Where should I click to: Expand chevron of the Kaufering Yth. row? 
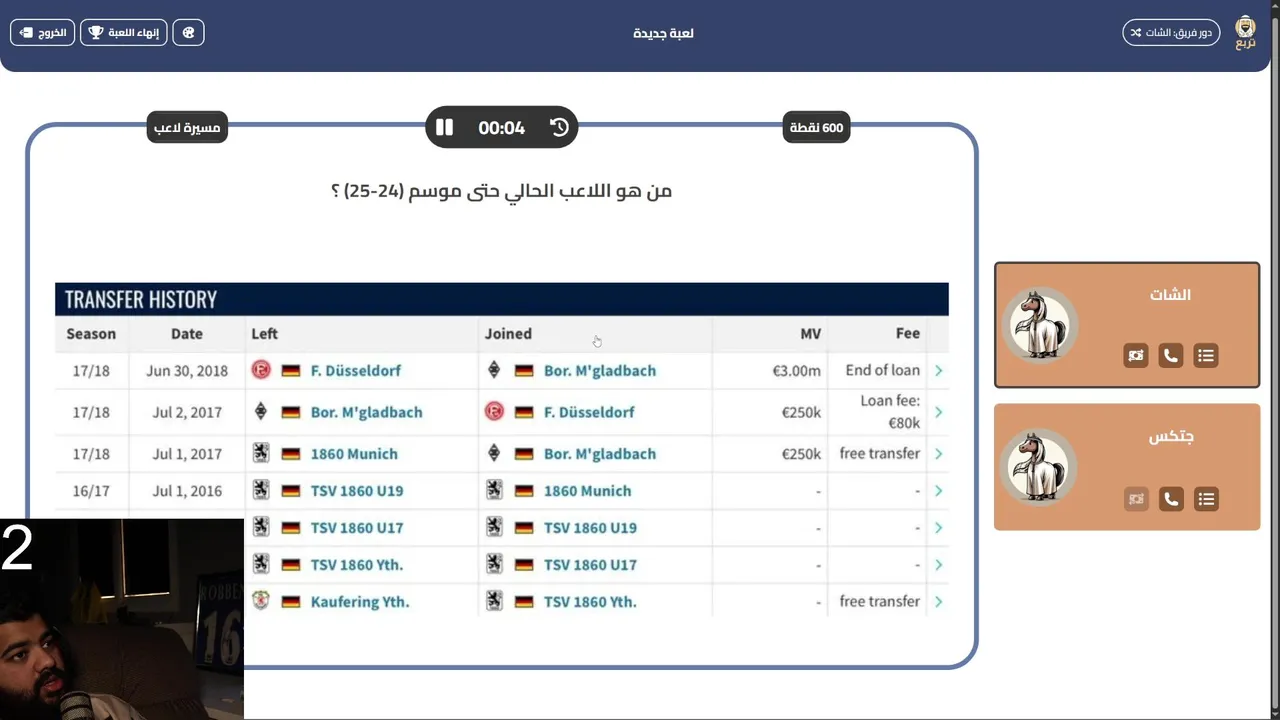938,602
